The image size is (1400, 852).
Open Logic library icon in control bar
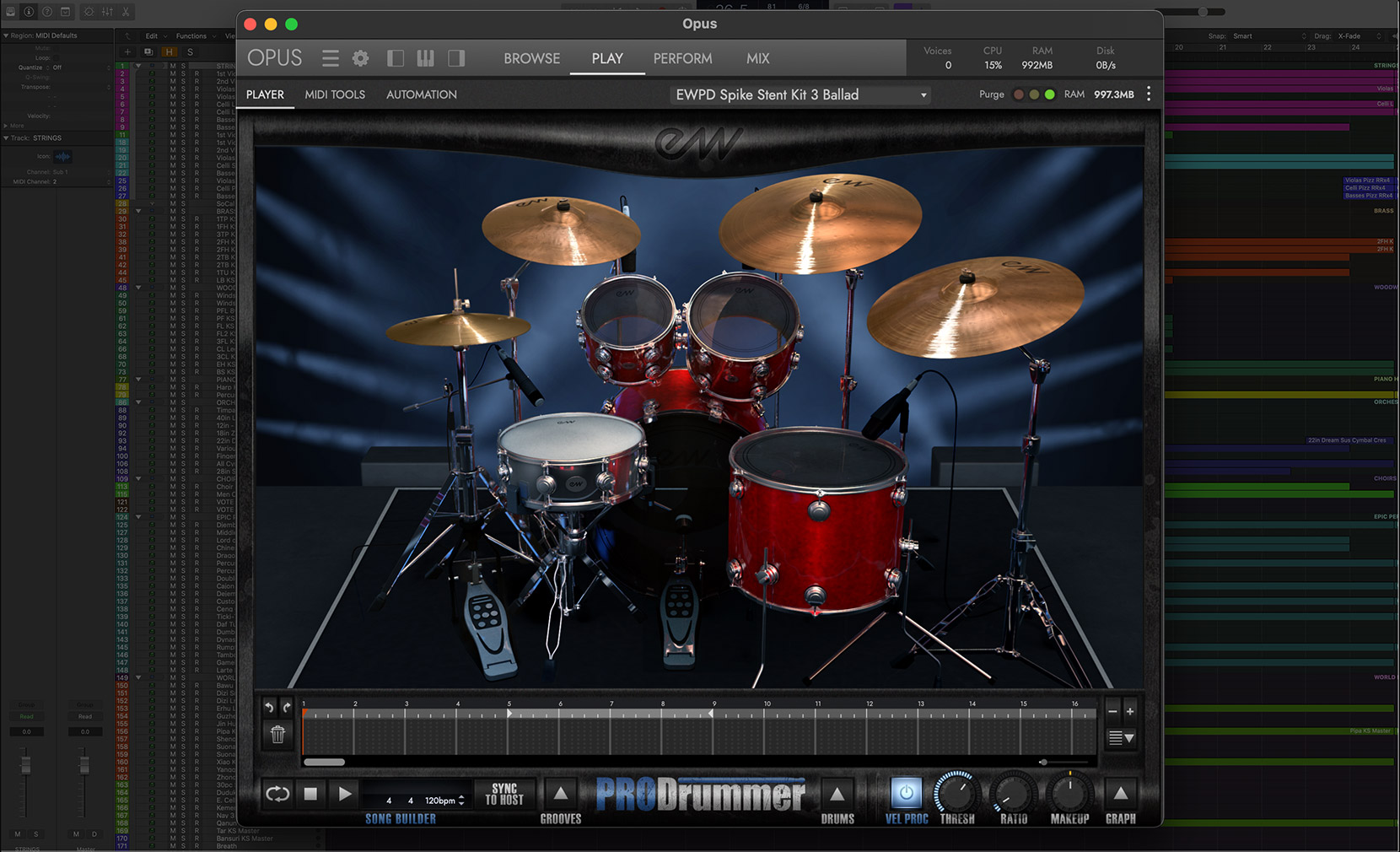[x=11, y=12]
